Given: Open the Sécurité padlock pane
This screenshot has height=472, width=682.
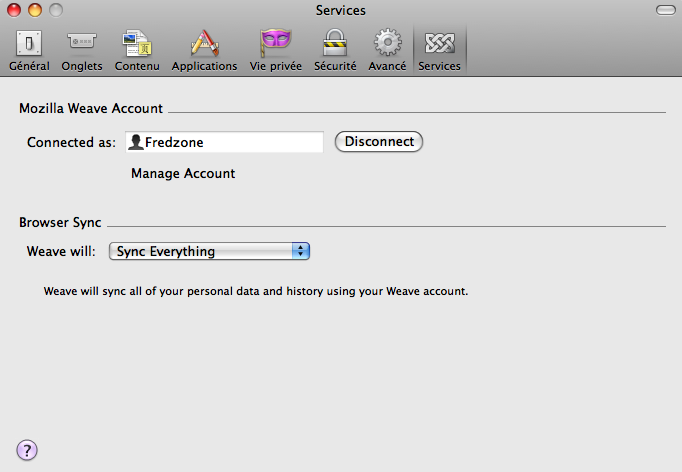Looking at the screenshot, I should pyautogui.click(x=335, y=50).
